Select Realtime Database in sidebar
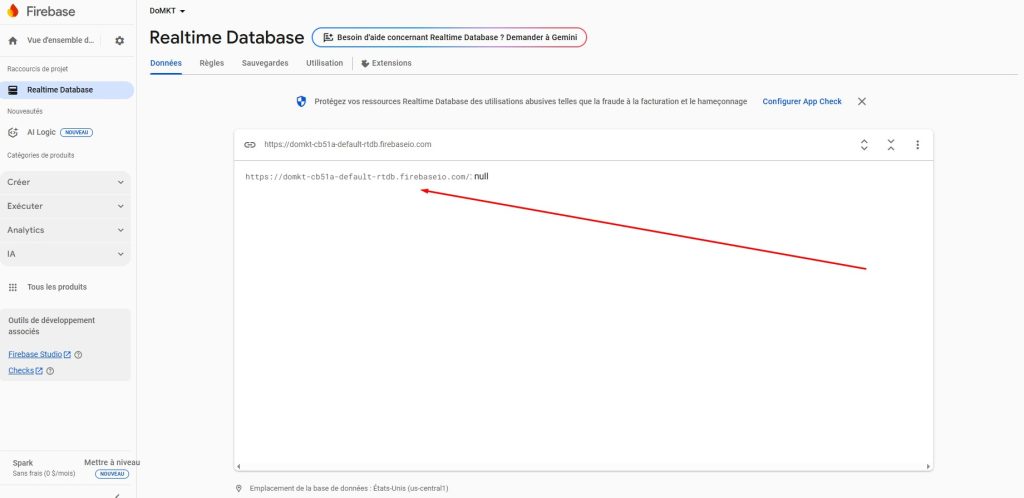The width and height of the screenshot is (1024, 498). 67,90
